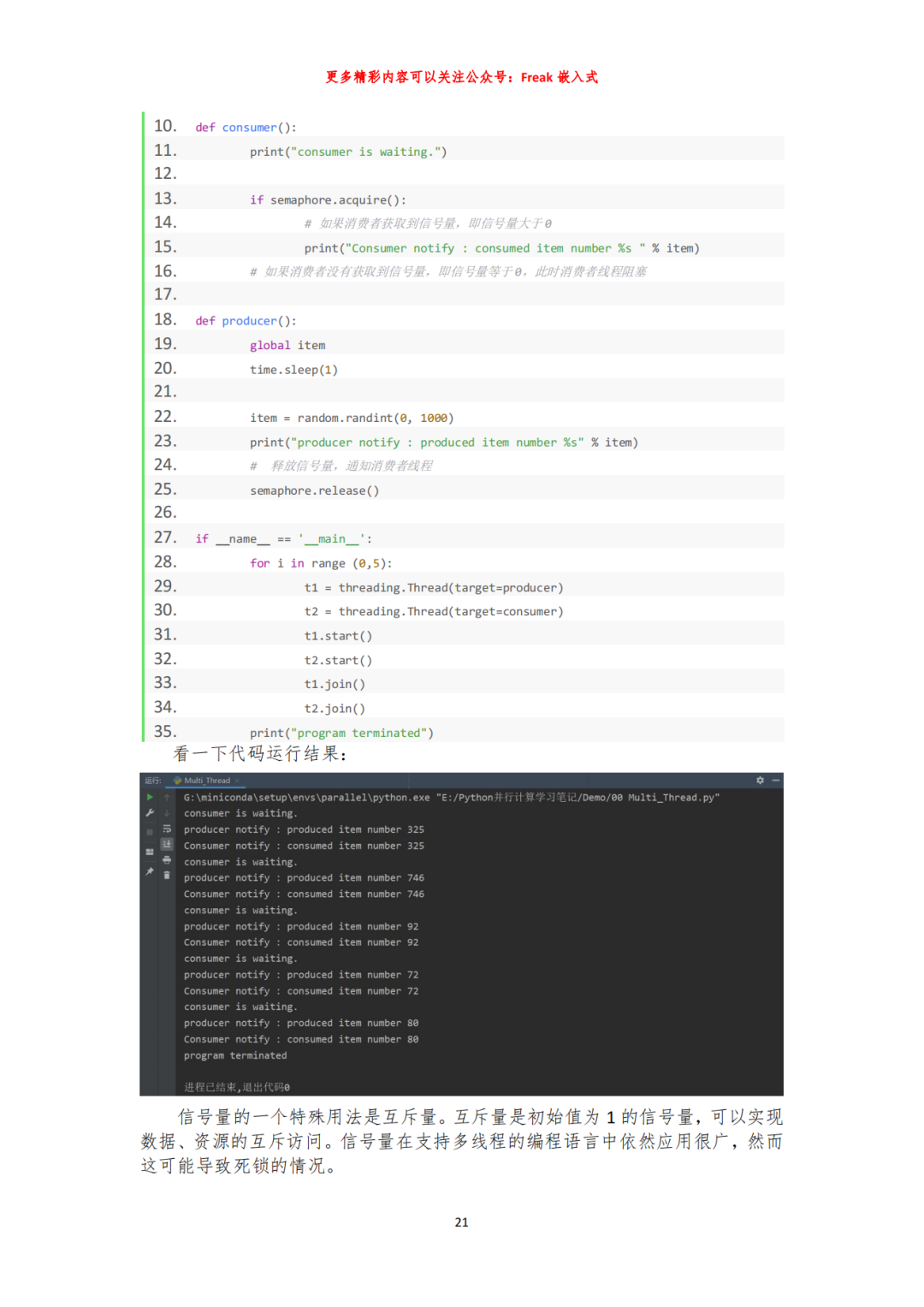Click the 运行 panel label
This screenshot has height=1307, width=924.
pyautogui.click(x=152, y=781)
